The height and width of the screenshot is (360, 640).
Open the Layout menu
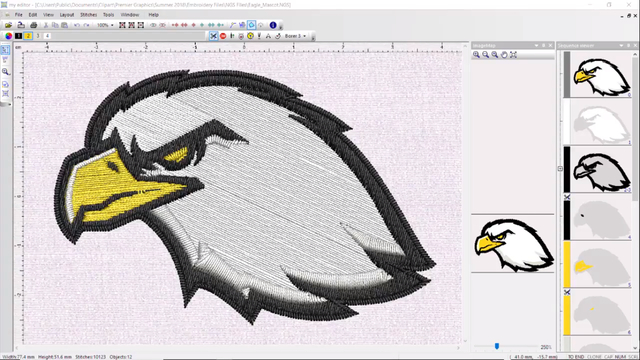[67, 15]
